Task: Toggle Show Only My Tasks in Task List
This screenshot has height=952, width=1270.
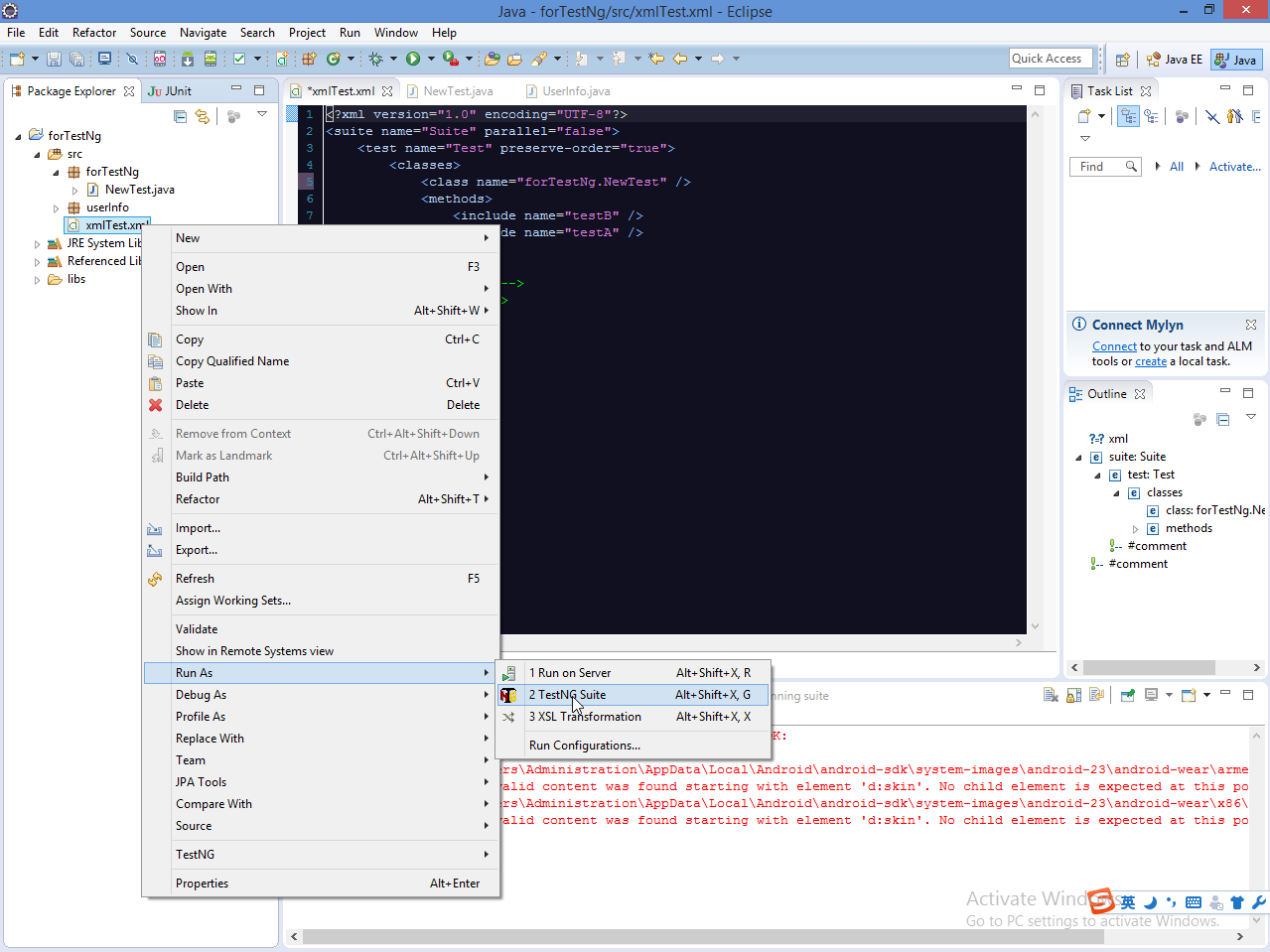Action: pos(1234,116)
